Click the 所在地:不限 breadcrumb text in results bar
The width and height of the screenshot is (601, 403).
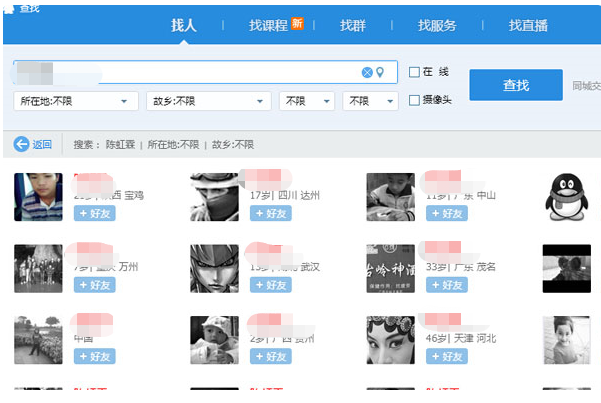click(x=173, y=145)
